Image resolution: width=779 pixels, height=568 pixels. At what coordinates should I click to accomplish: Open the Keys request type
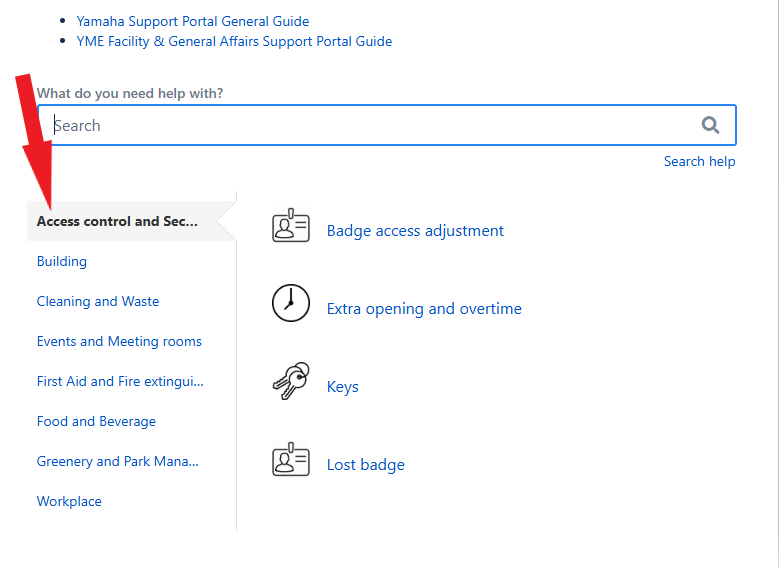pyautogui.click(x=342, y=387)
